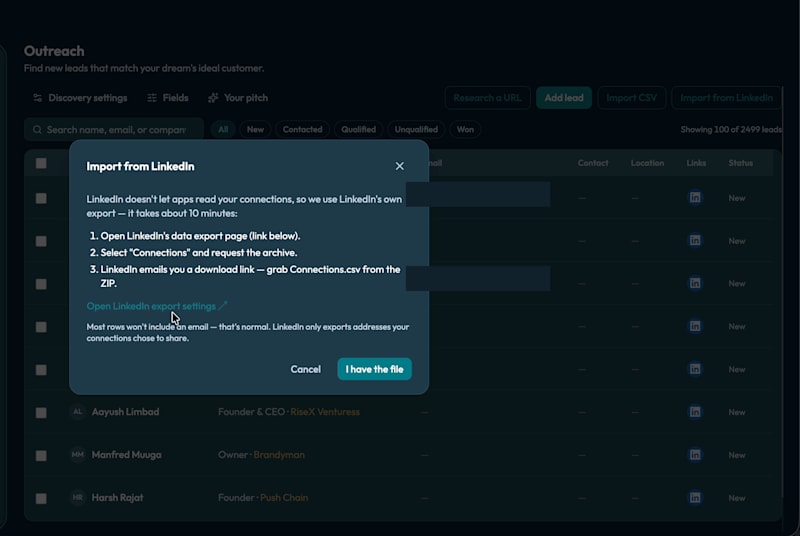The width and height of the screenshot is (800, 536).
Task: Open Discovery settings
Action: click(x=80, y=98)
